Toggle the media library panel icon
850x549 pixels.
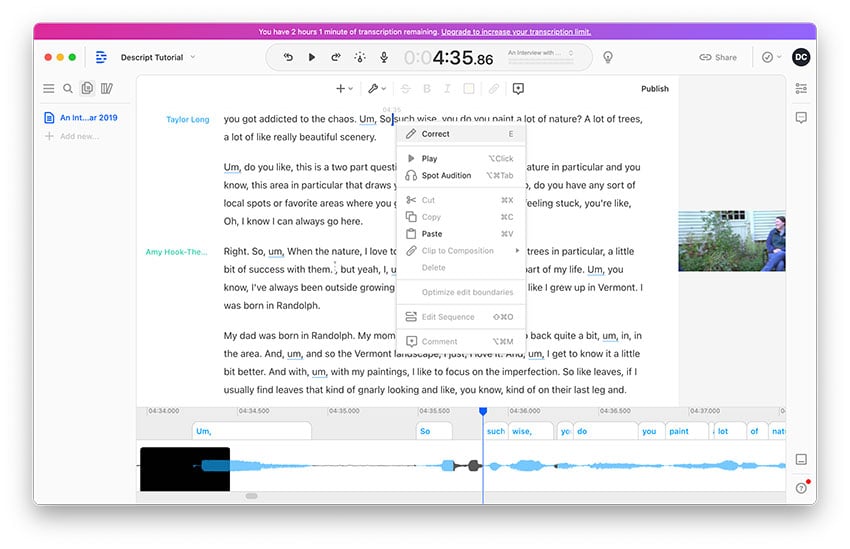point(107,88)
